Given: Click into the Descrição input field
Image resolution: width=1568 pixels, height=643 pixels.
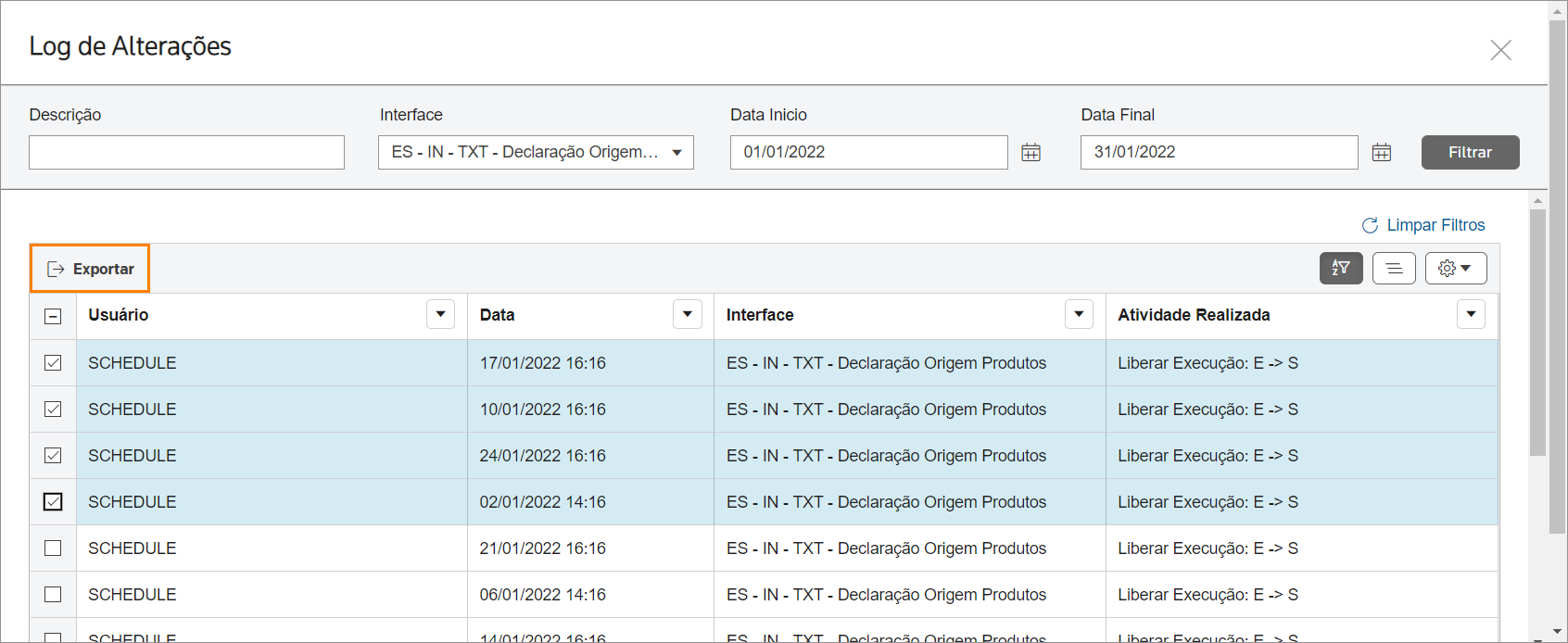Looking at the screenshot, I should [x=186, y=152].
